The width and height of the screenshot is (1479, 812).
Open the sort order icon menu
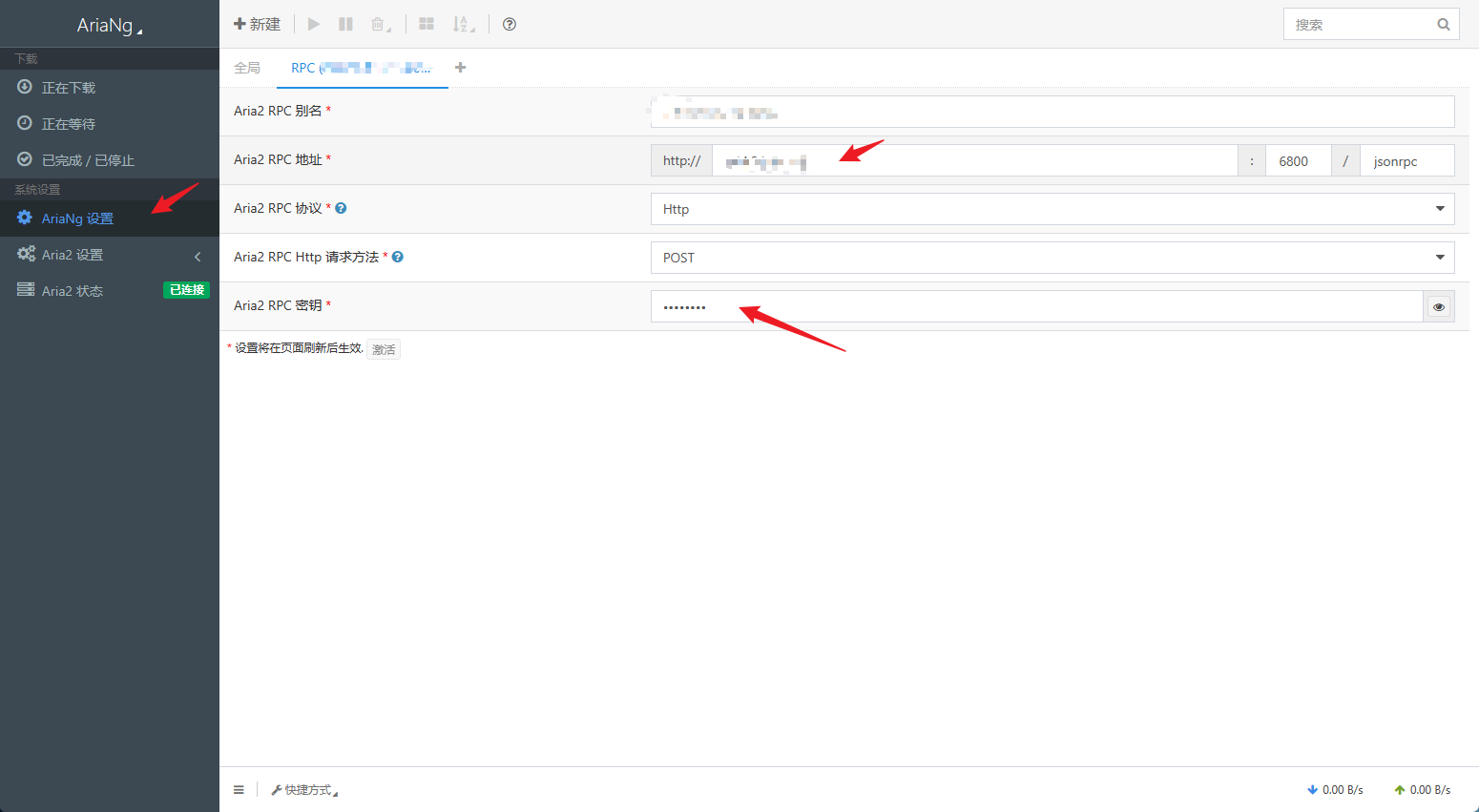pos(463,24)
